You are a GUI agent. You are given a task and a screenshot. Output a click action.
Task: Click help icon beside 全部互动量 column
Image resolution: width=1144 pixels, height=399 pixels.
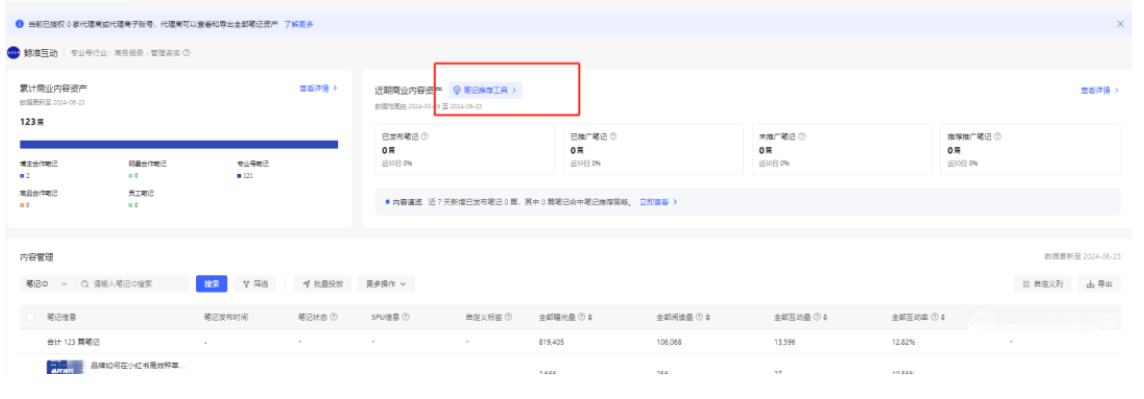pyautogui.click(x=817, y=317)
